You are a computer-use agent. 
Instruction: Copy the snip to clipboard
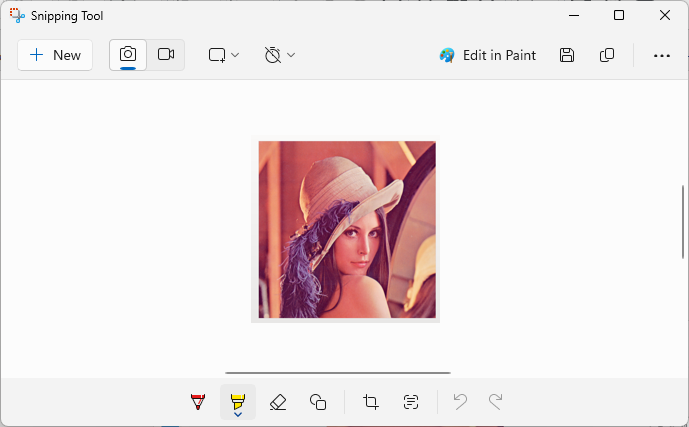point(607,55)
